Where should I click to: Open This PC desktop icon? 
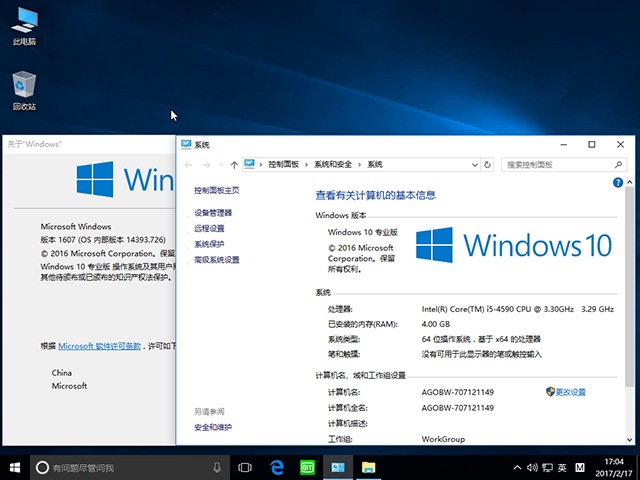(24, 26)
